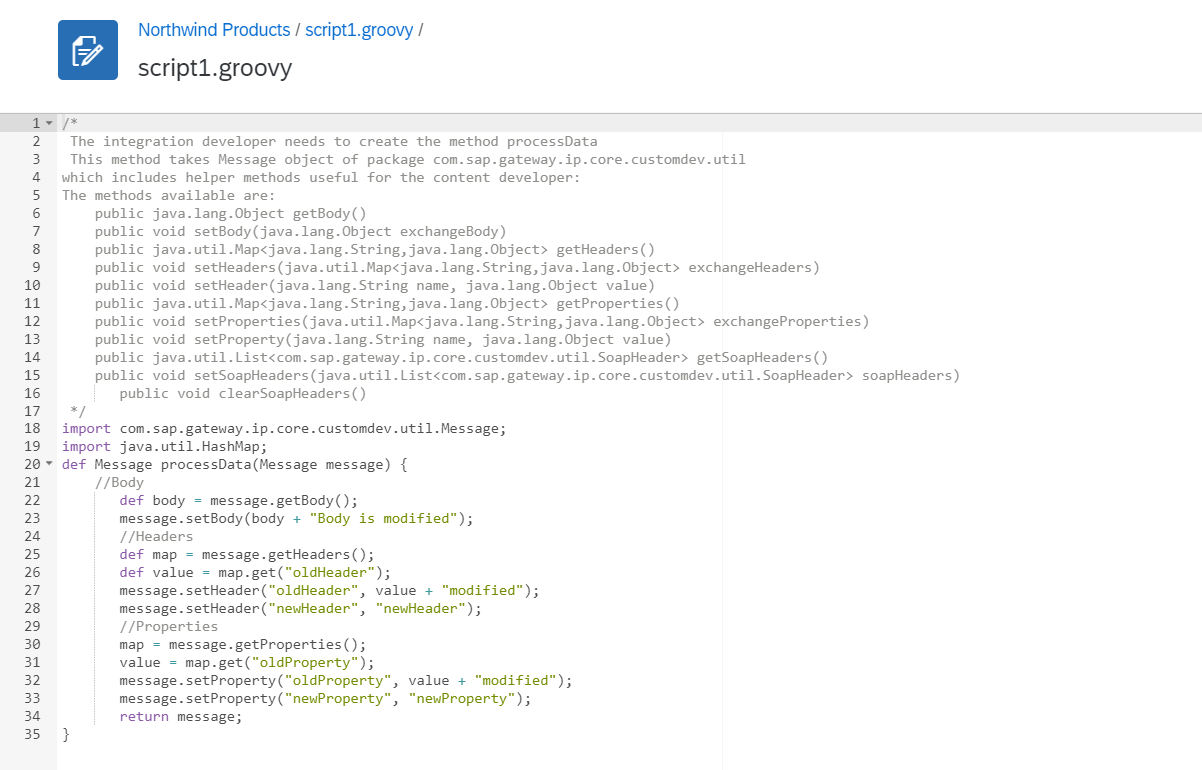Viewport: 1202px width, 770px height.
Task: Click the "//Body" comment line
Action: (x=119, y=483)
